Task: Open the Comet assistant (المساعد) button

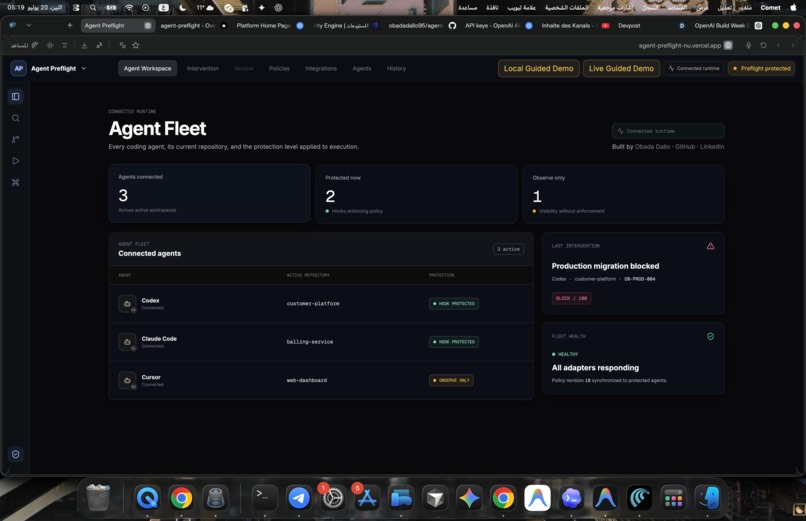Action: coord(24,45)
